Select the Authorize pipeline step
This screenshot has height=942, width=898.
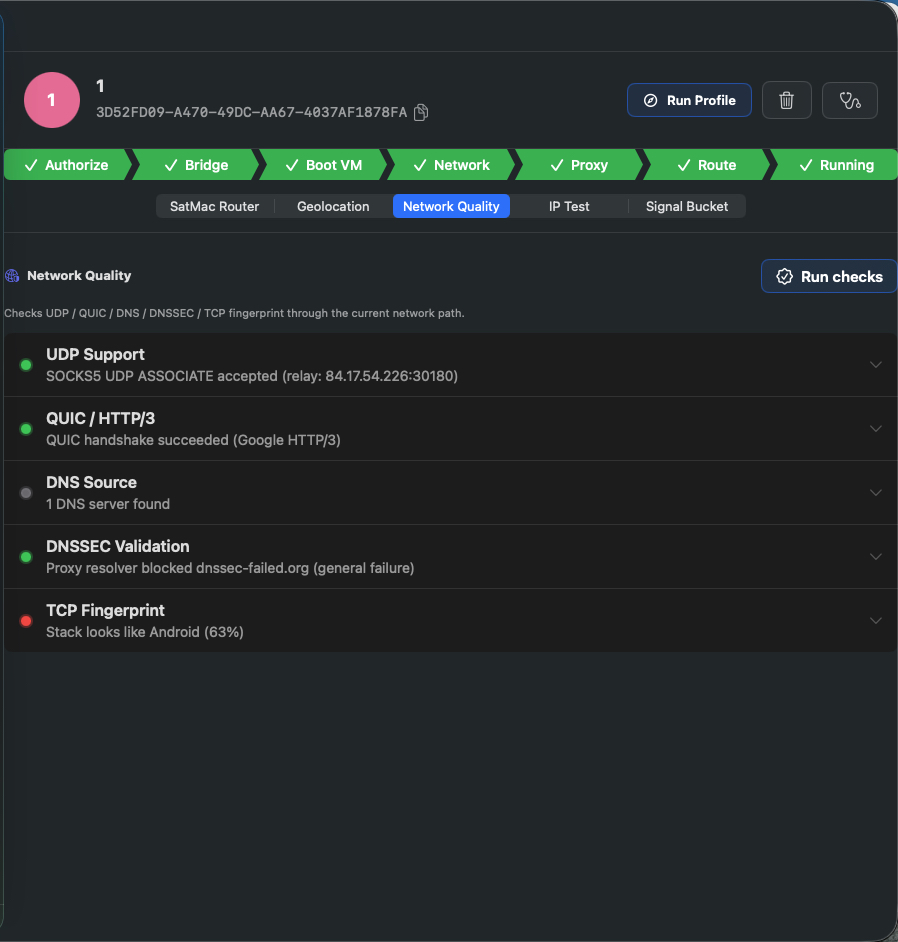click(x=66, y=165)
